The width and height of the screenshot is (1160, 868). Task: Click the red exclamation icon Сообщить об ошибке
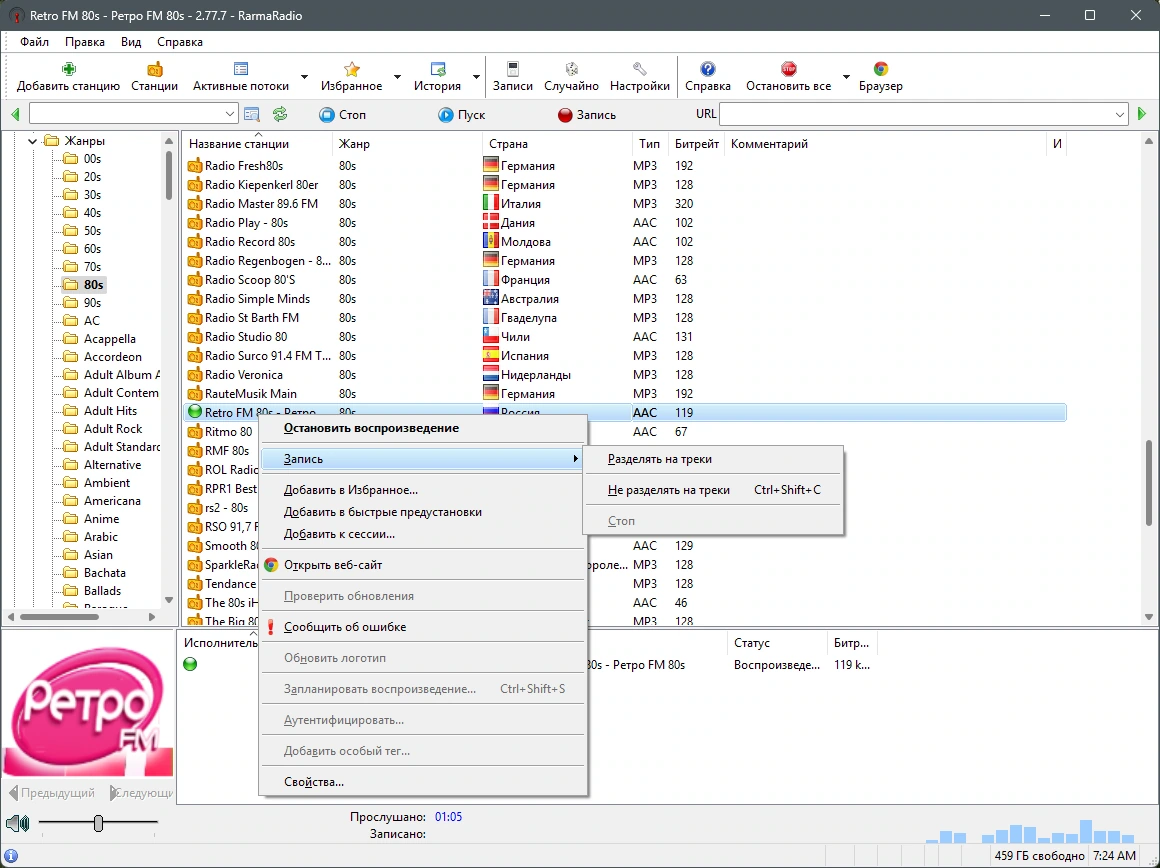pyautogui.click(x=271, y=627)
